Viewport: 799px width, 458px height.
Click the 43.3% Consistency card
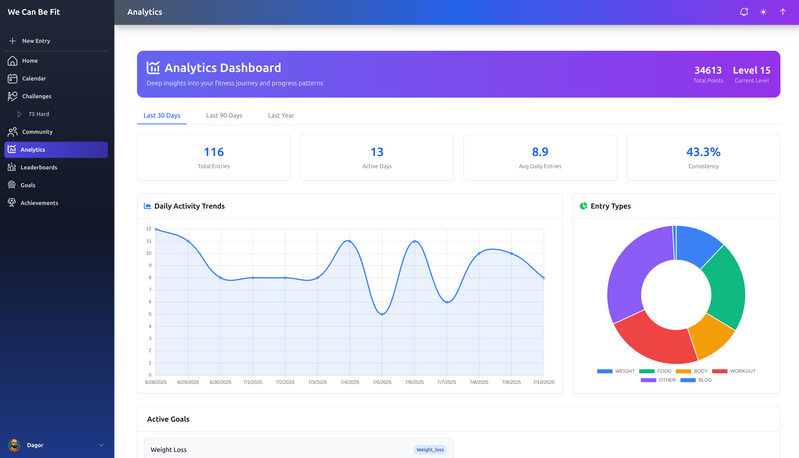coord(703,157)
